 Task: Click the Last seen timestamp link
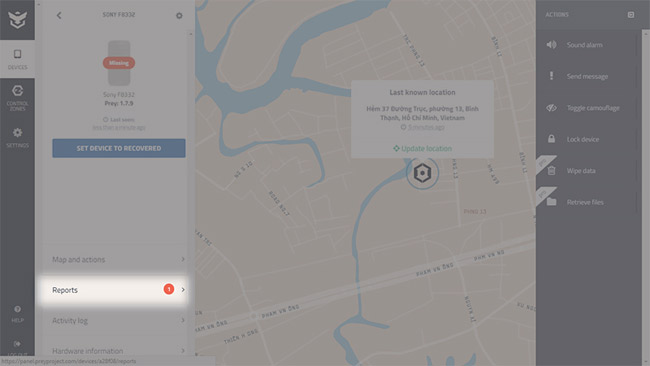[x=119, y=127]
